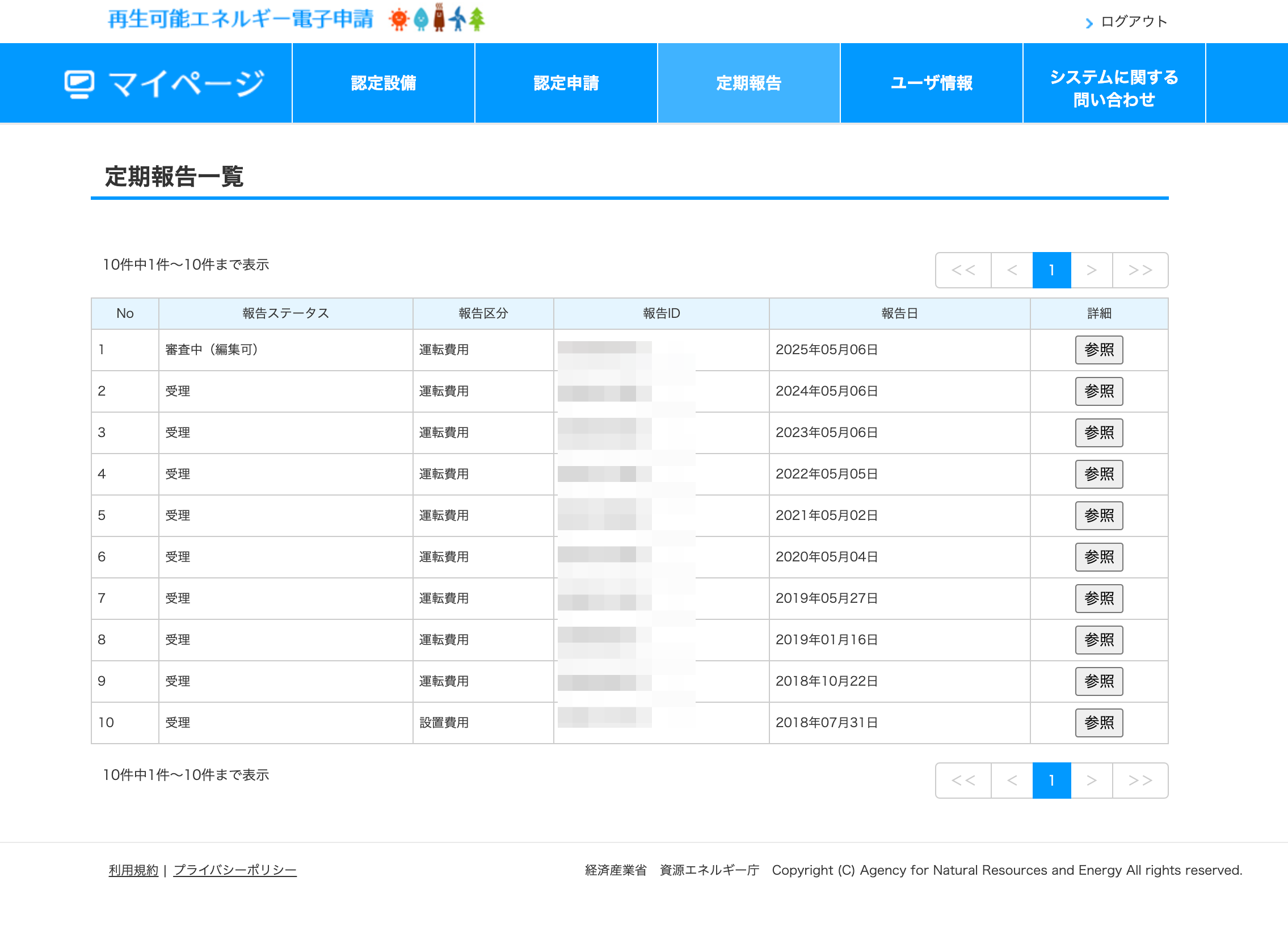Image resolution: width=1288 pixels, height=948 pixels.
Task: Click the No column header
Action: [x=125, y=313]
